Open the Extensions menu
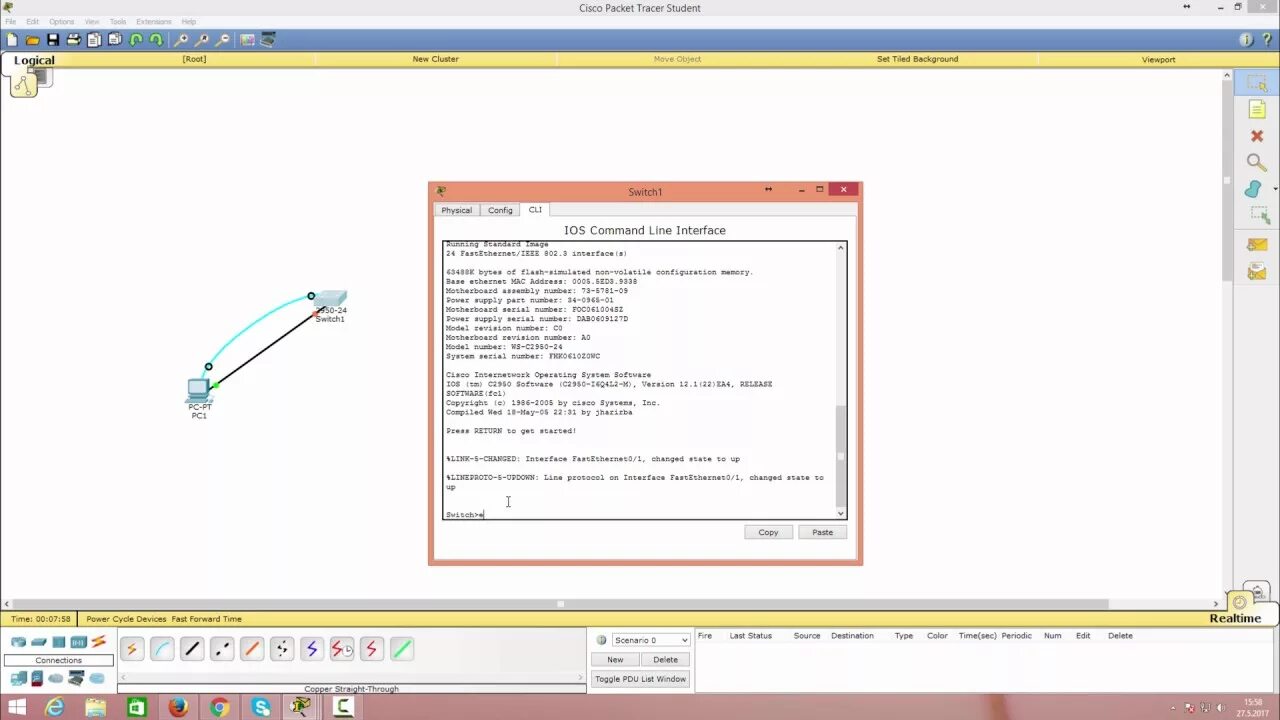 153,21
